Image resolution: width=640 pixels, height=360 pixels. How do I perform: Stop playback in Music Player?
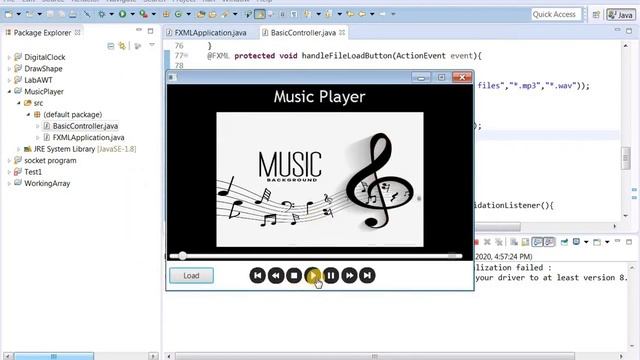point(294,276)
